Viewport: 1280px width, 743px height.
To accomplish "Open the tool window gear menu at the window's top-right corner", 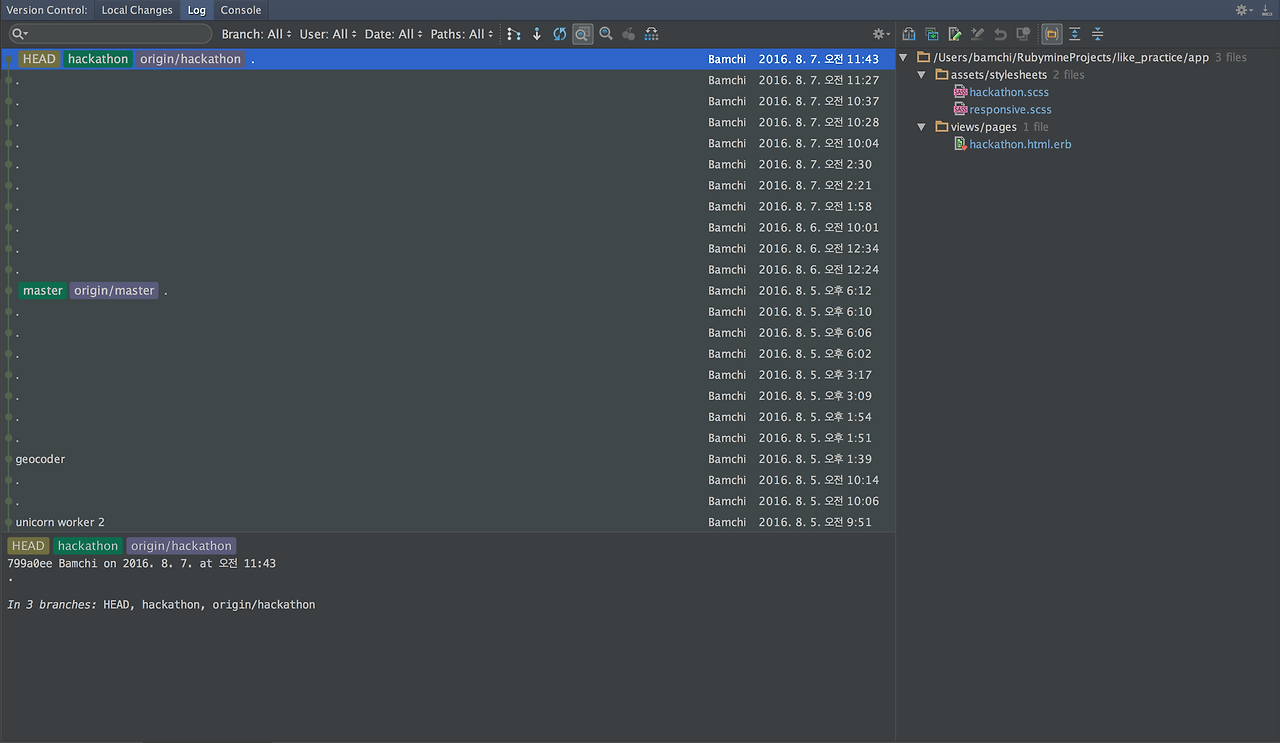I will (1244, 10).
